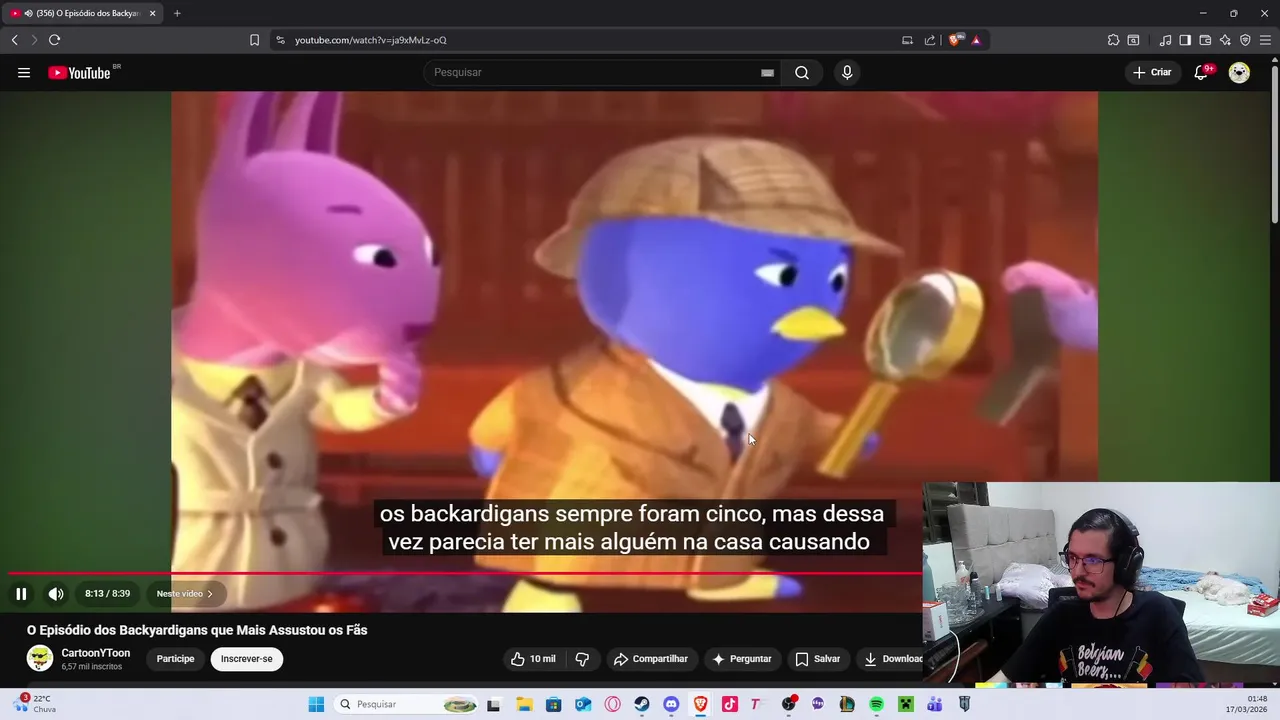1280x720 pixels.
Task: Go back with the browser back arrow
Action: [x=14, y=40]
